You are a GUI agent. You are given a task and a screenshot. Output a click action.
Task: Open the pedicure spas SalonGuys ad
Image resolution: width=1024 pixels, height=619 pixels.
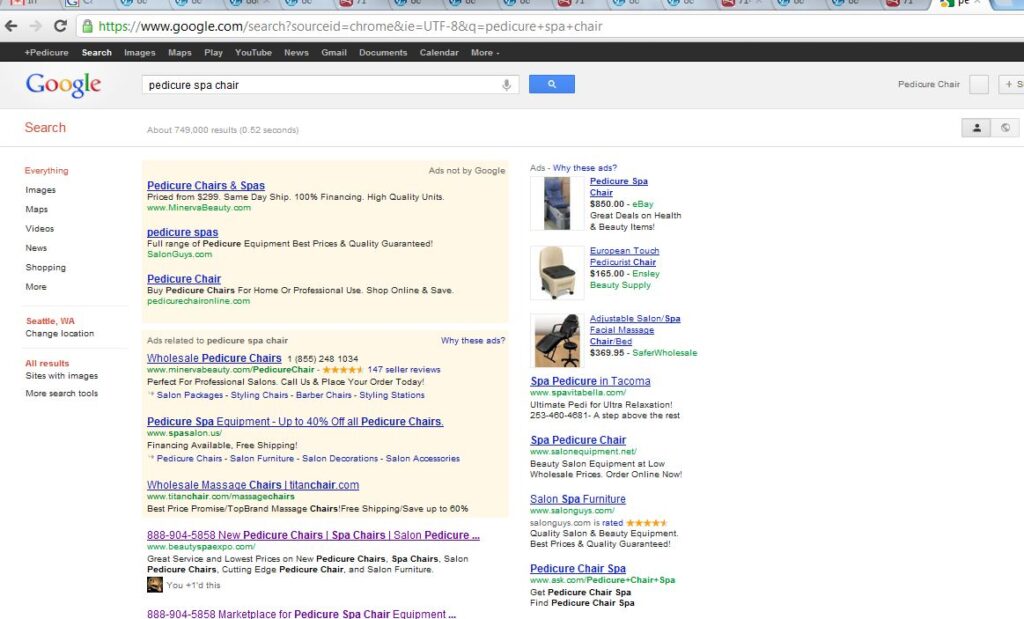[x=182, y=232]
